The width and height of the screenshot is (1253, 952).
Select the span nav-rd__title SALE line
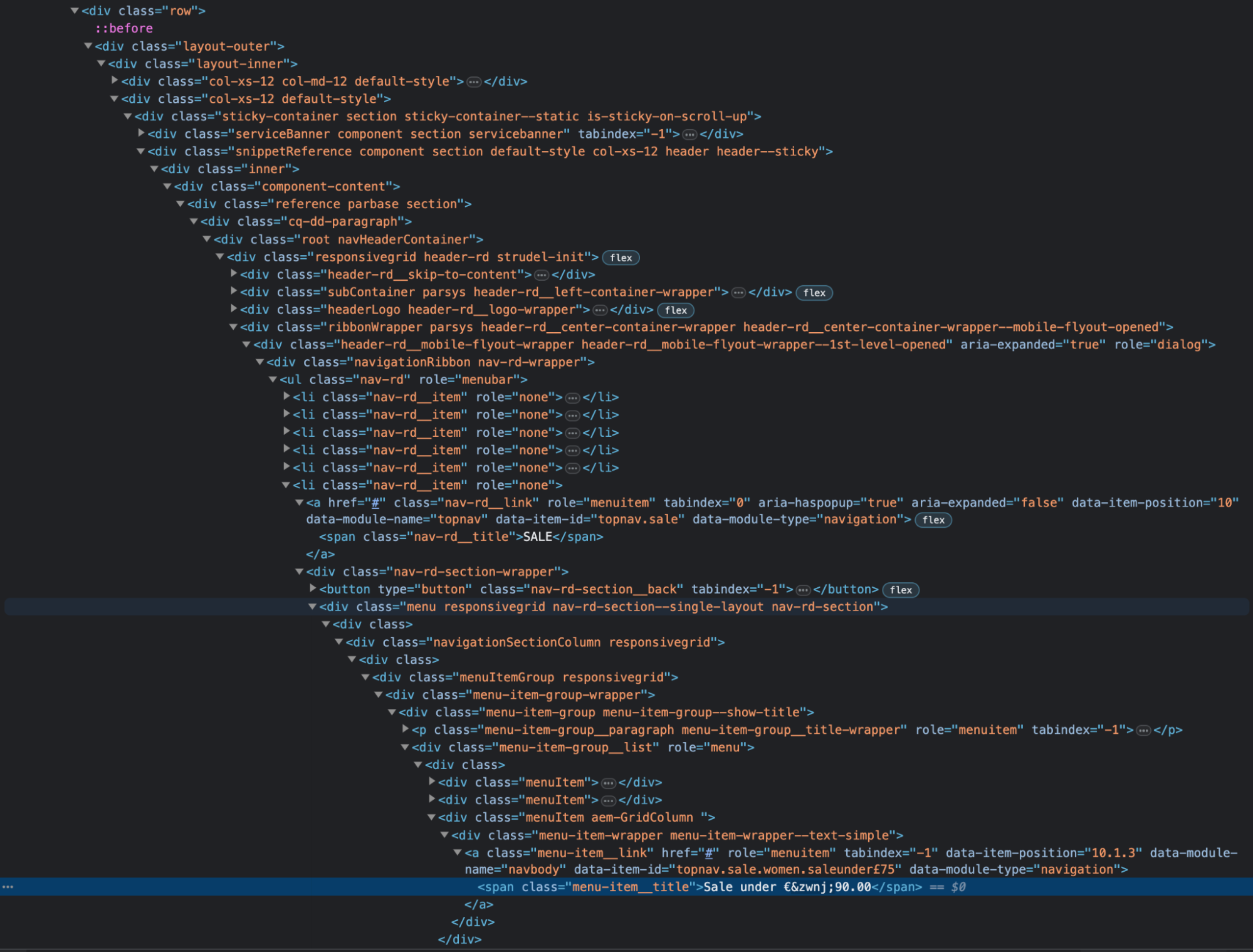(x=461, y=537)
